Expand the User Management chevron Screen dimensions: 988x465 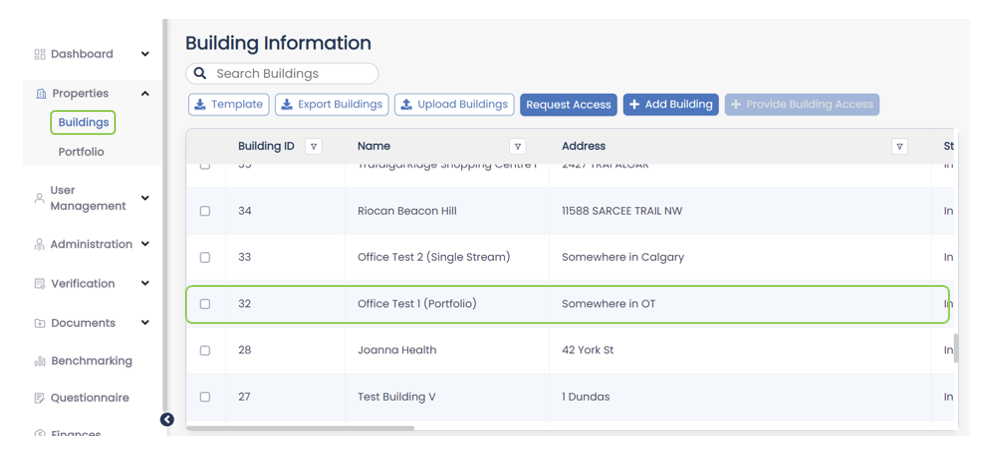(x=145, y=198)
